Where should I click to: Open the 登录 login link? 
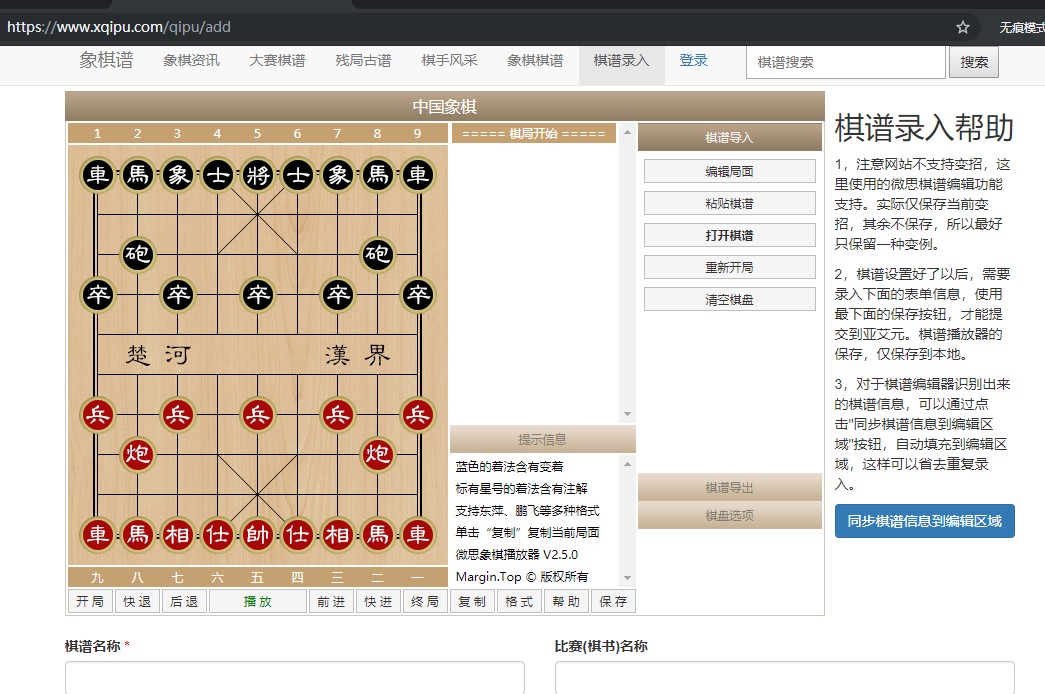[x=693, y=60]
